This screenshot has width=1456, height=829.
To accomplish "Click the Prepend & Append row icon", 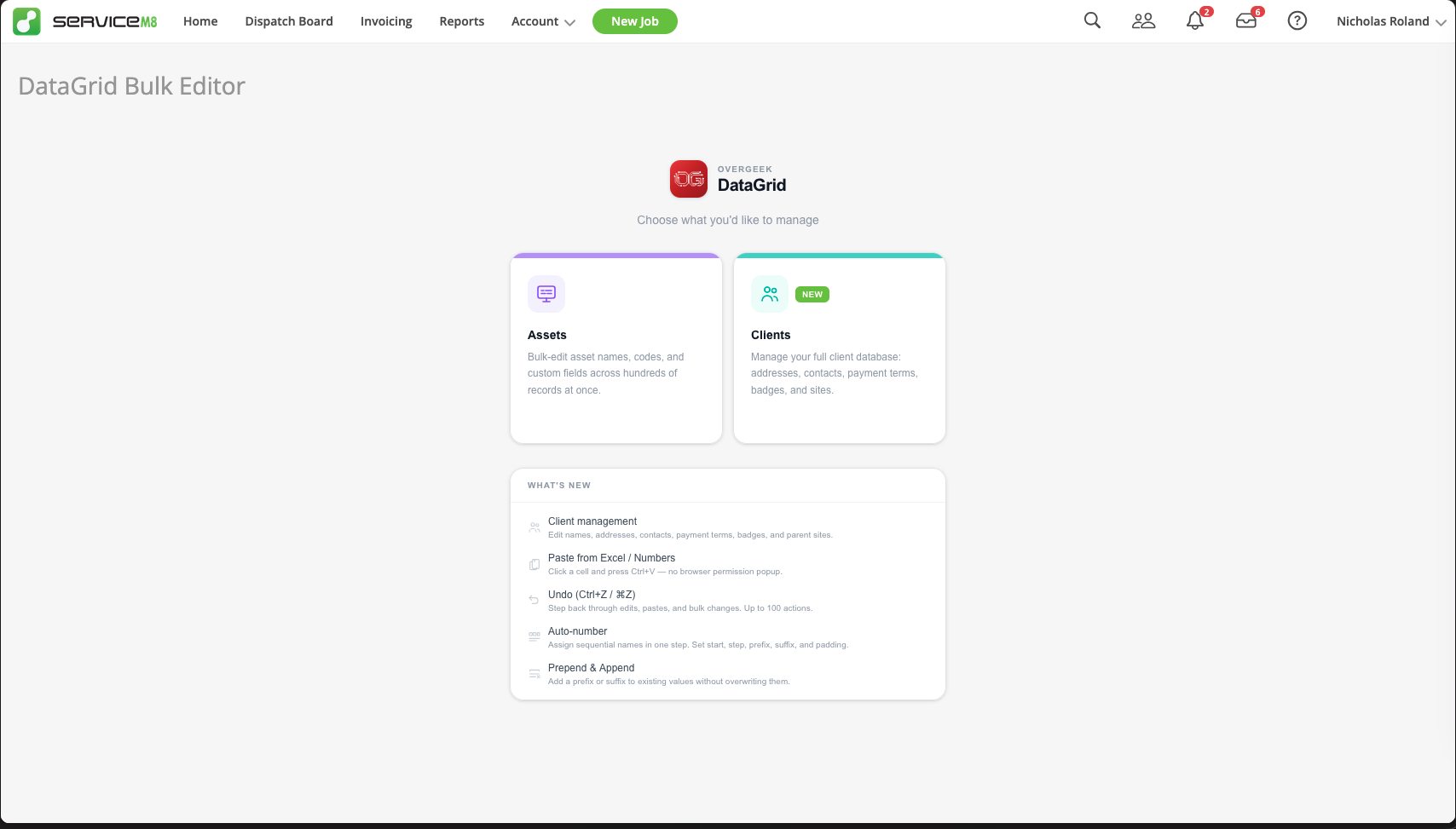I will [x=534, y=673].
